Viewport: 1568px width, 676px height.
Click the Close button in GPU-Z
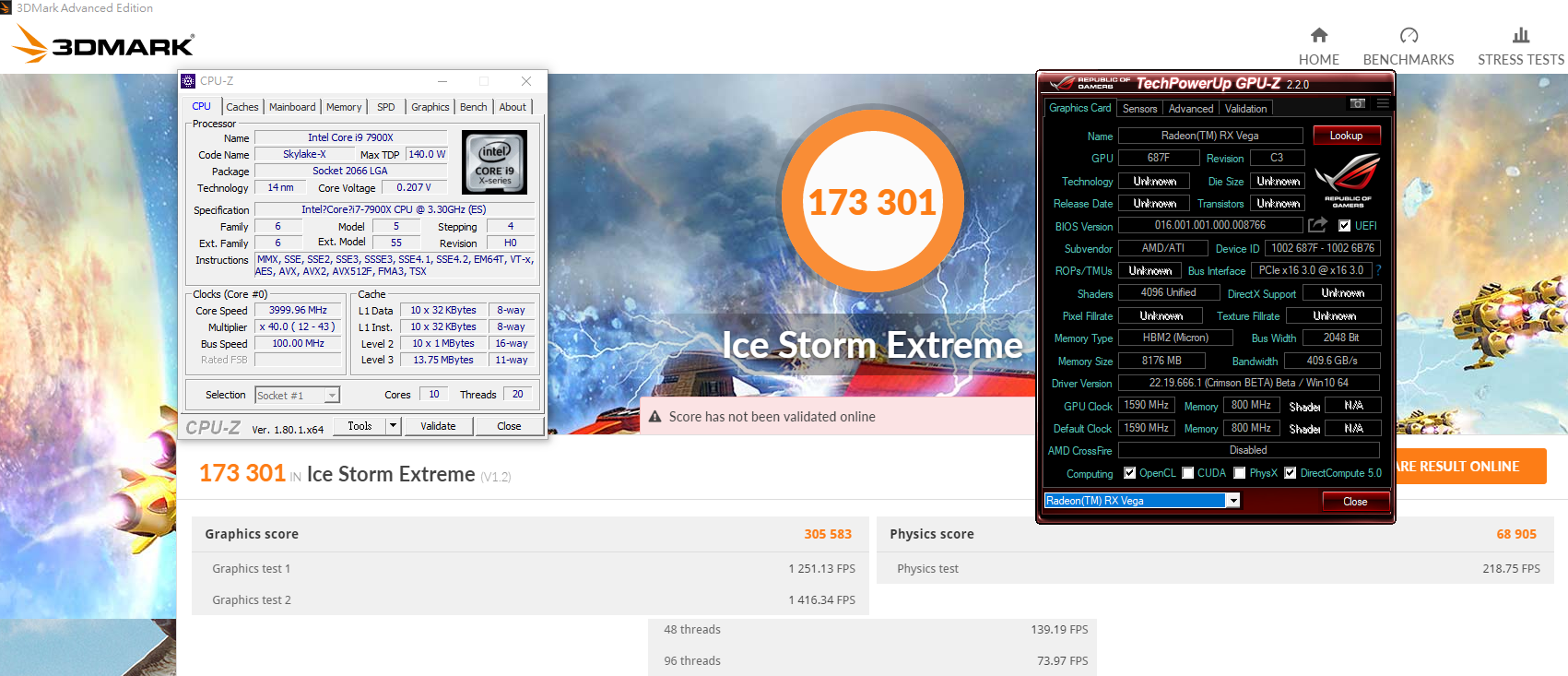point(1355,502)
